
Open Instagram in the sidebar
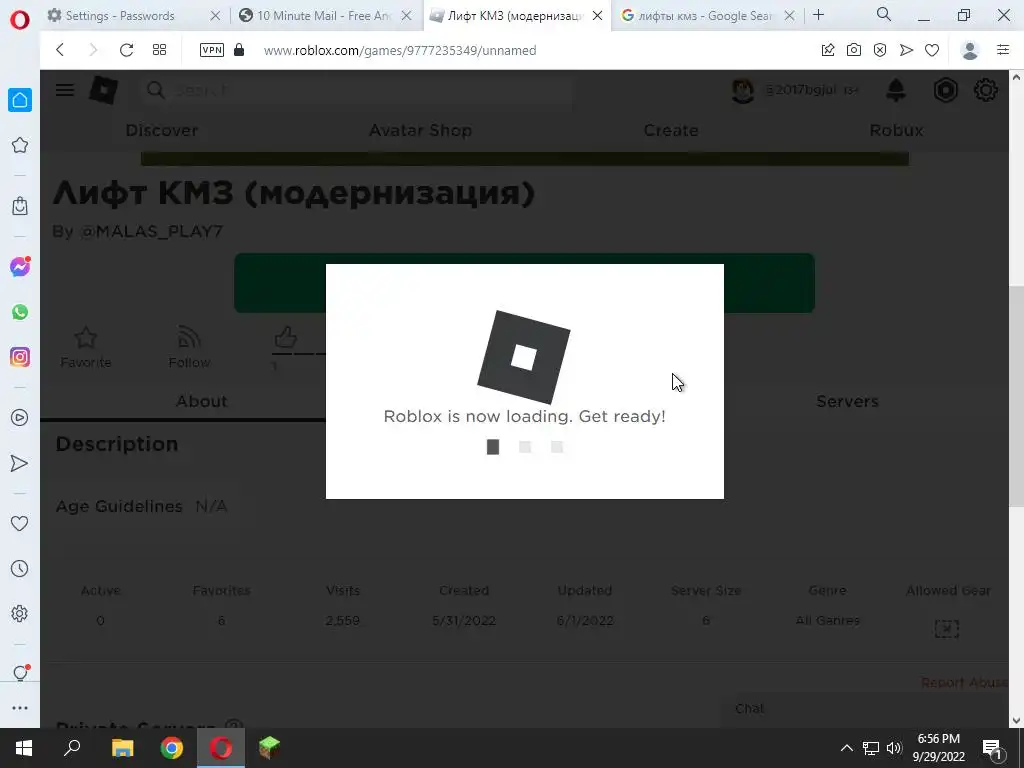pos(20,357)
